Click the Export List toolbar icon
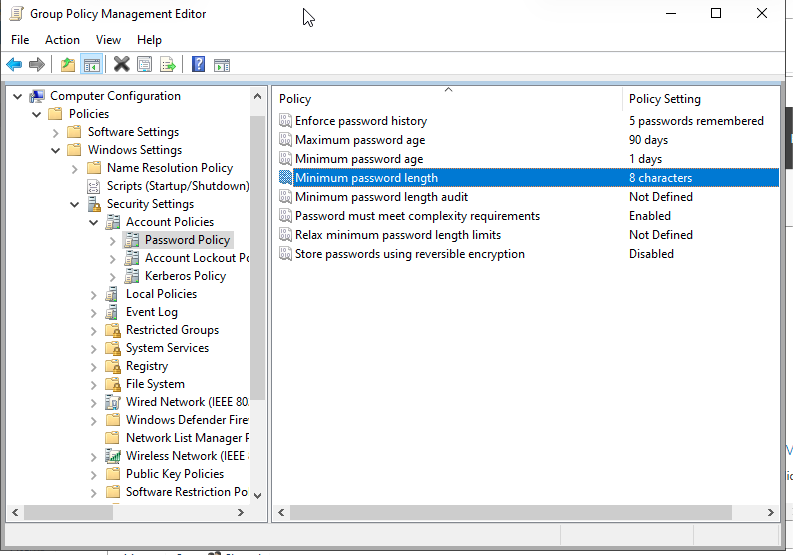Image resolution: width=793 pixels, height=555 pixels. tap(167, 64)
